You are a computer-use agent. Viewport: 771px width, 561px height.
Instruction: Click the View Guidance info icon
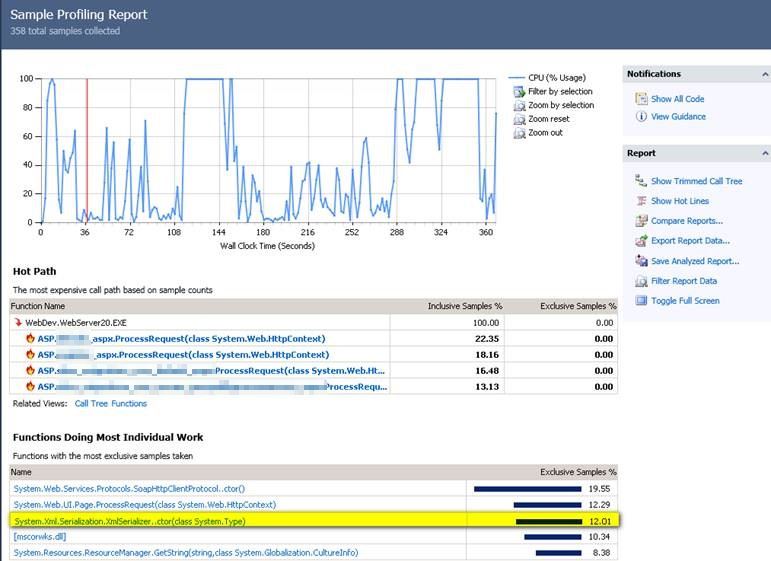point(641,117)
